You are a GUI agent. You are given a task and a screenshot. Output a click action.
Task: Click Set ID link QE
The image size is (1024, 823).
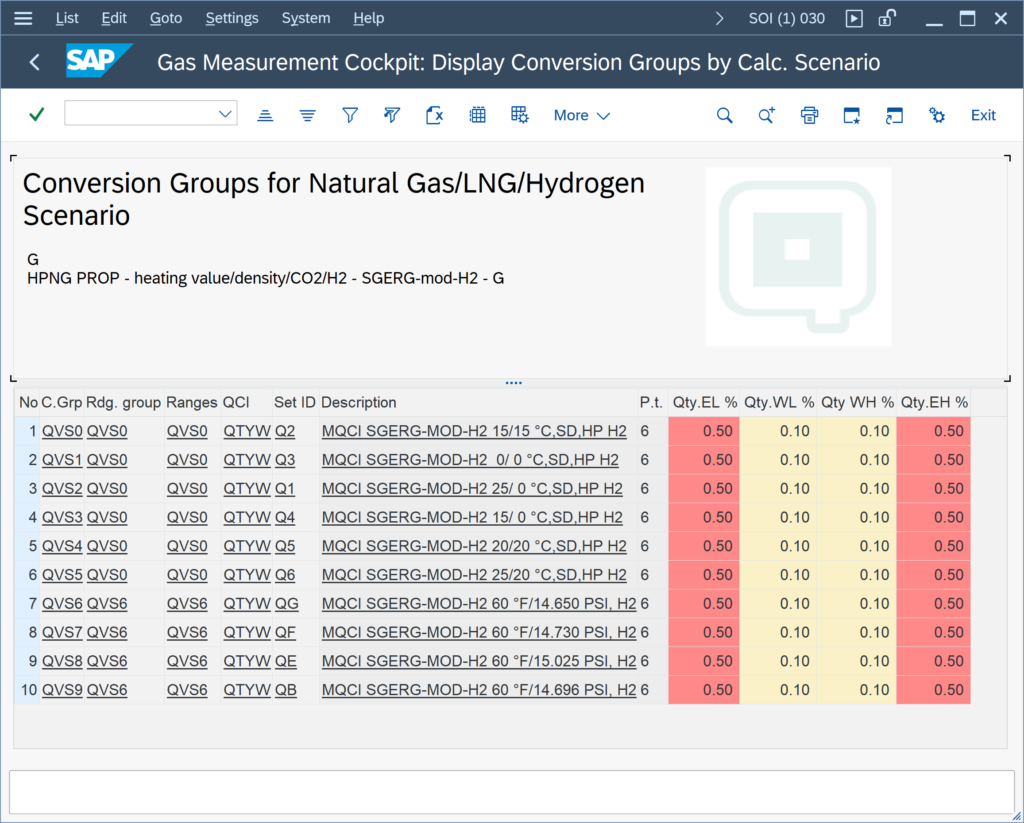coord(285,661)
